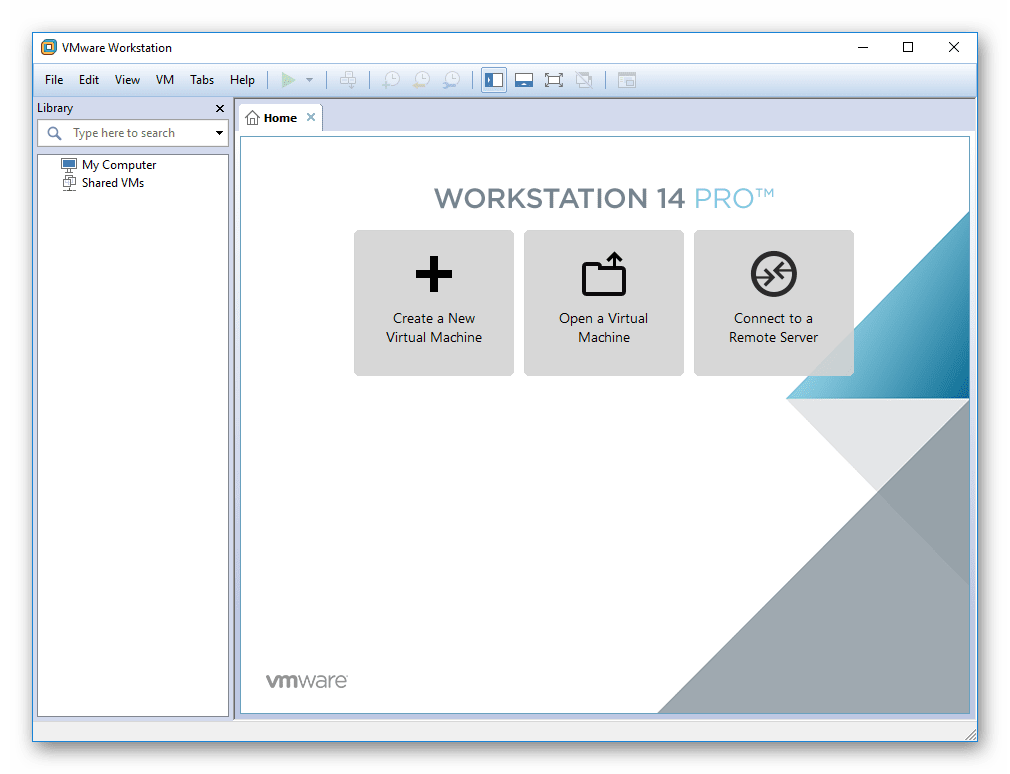Click the Open a Virtual Machine tile

pyautogui.click(x=603, y=303)
